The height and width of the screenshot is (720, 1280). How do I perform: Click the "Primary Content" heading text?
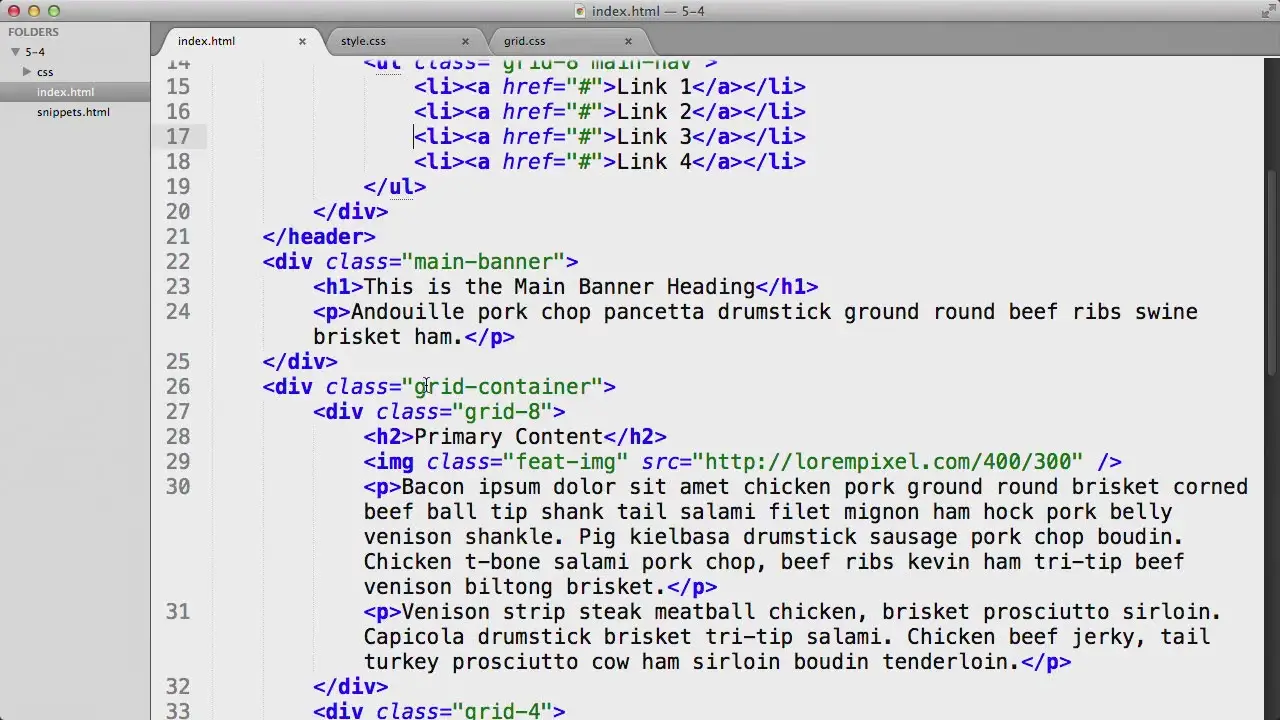click(508, 437)
